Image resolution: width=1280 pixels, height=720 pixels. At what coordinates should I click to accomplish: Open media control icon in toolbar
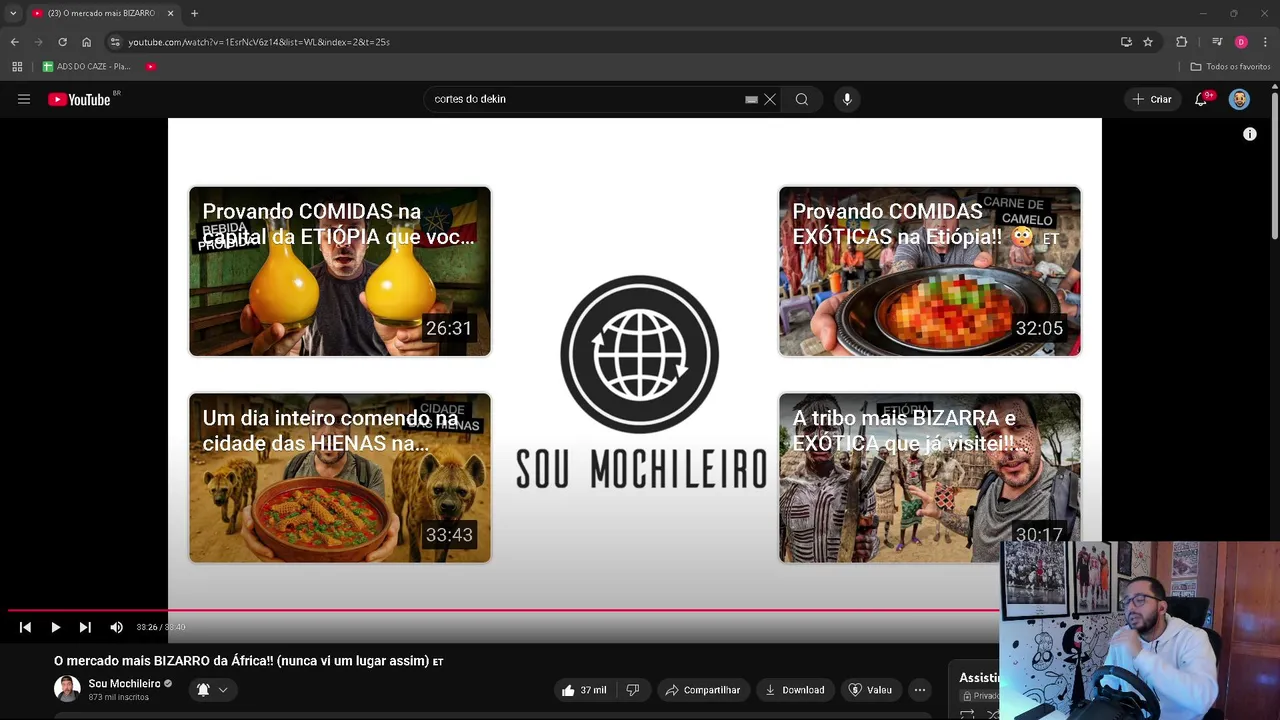[x=1217, y=42]
